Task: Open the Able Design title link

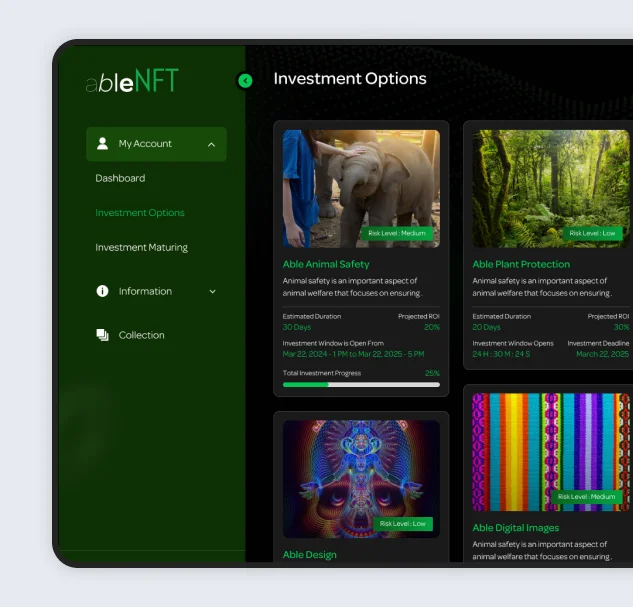Action: pos(309,554)
